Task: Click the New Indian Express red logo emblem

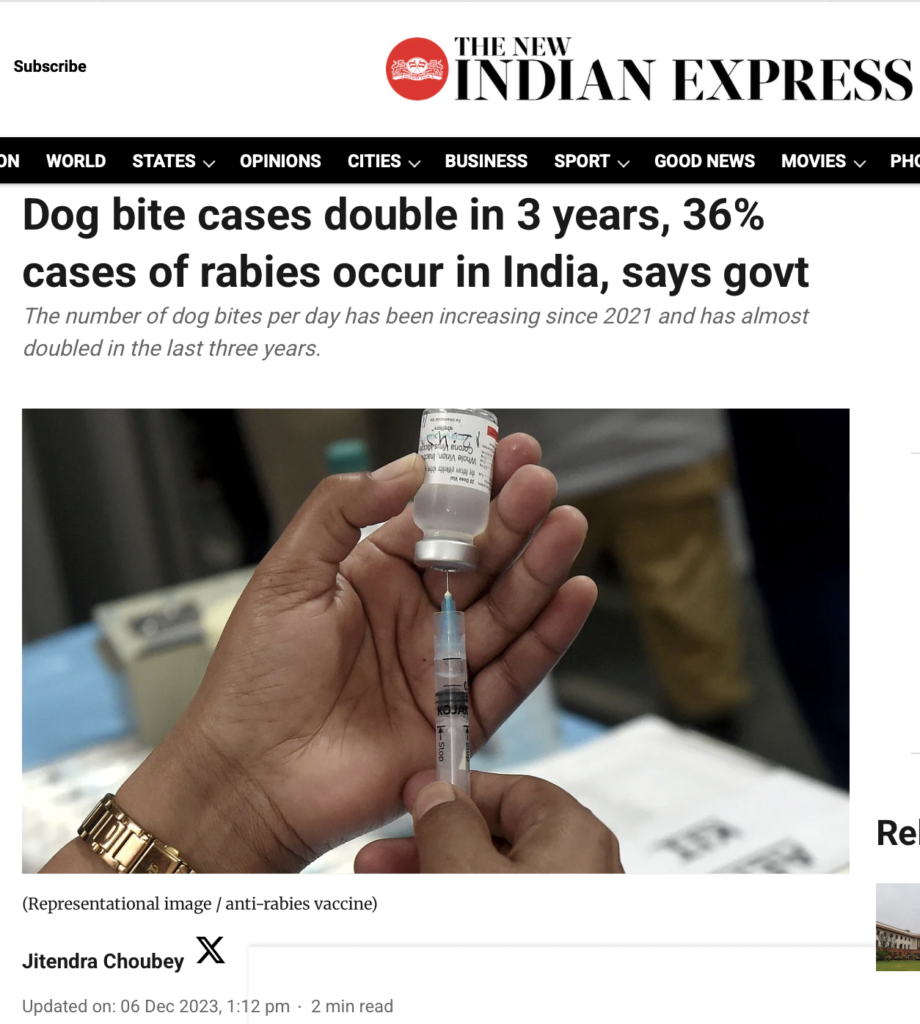Action: pos(417,69)
